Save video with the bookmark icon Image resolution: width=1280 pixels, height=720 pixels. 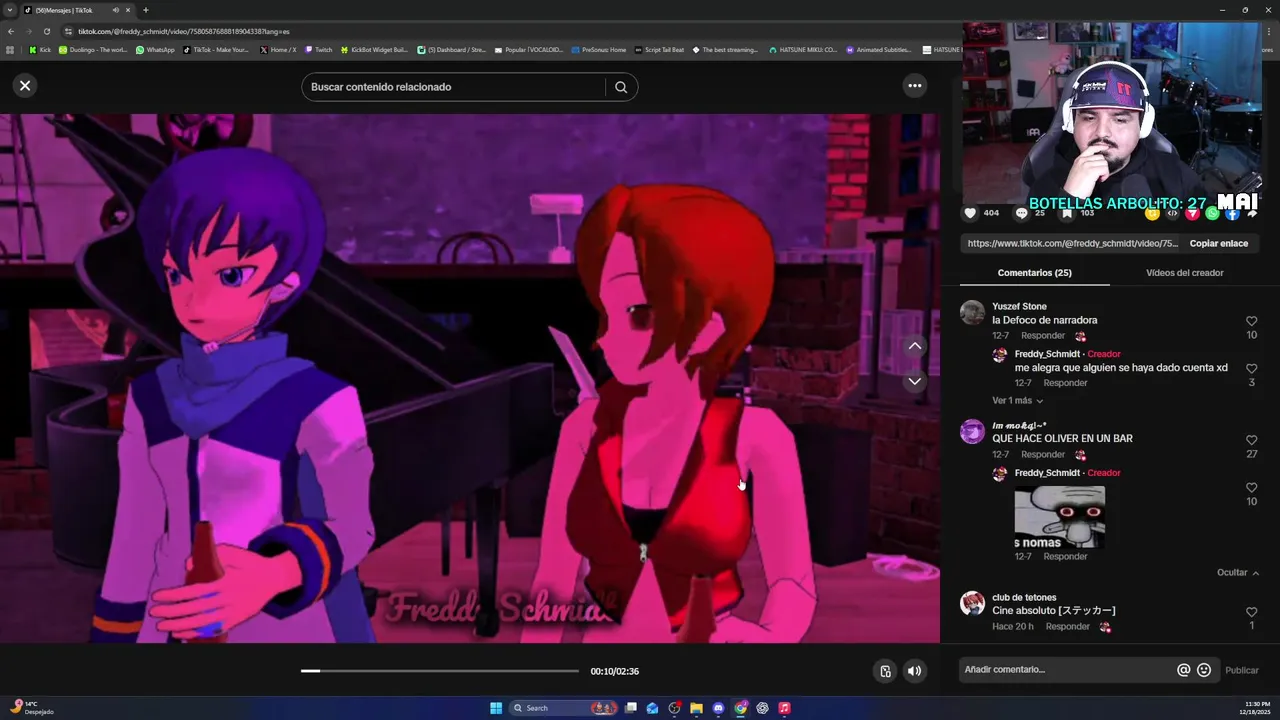[1067, 213]
